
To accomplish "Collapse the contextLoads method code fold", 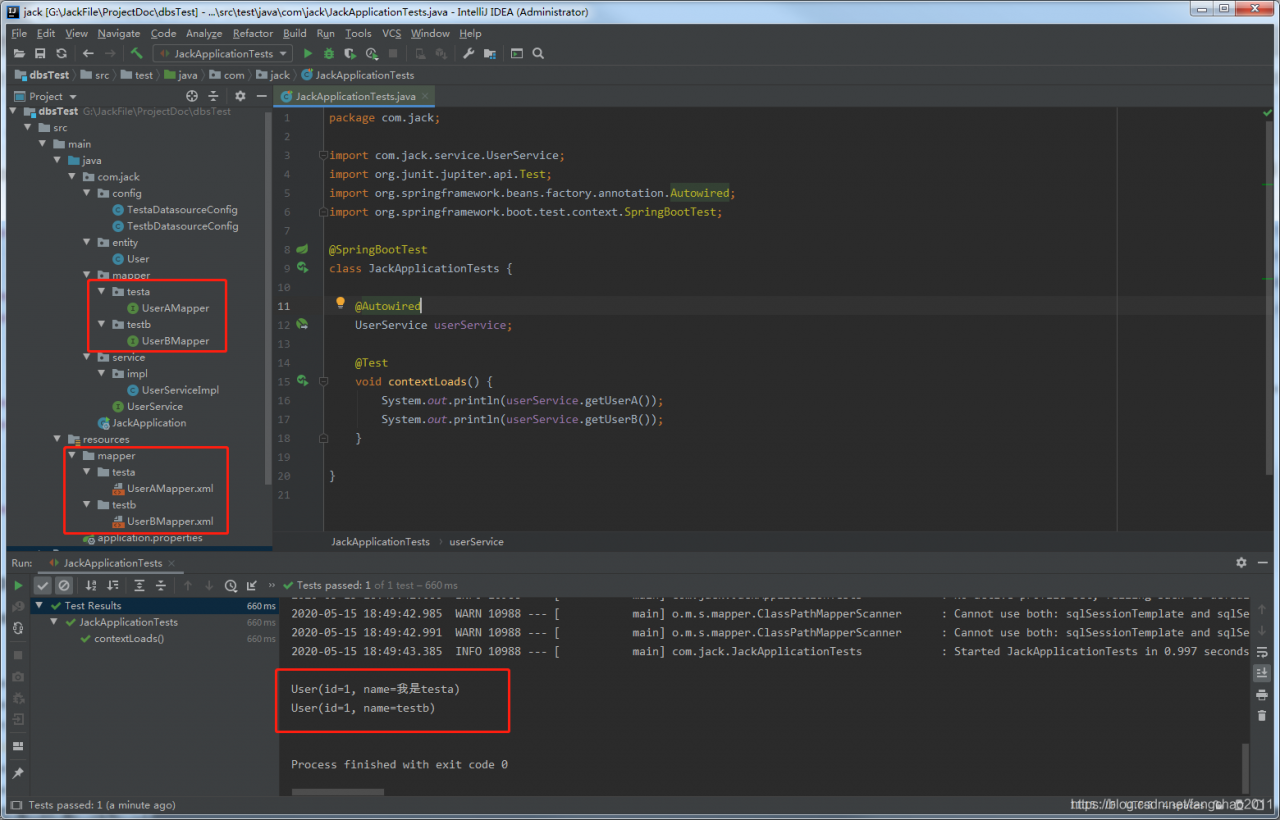I will (323, 381).
